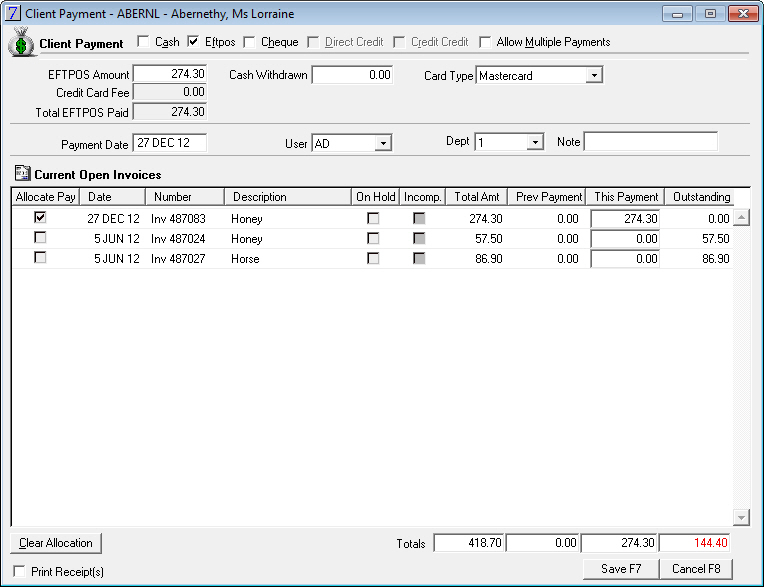Enable the Print Receipt(s) checkbox

(19, 571)
